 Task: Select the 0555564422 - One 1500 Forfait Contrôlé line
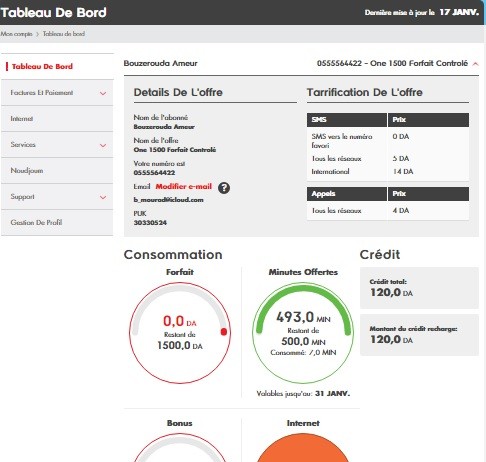click(x=392, y=63)
